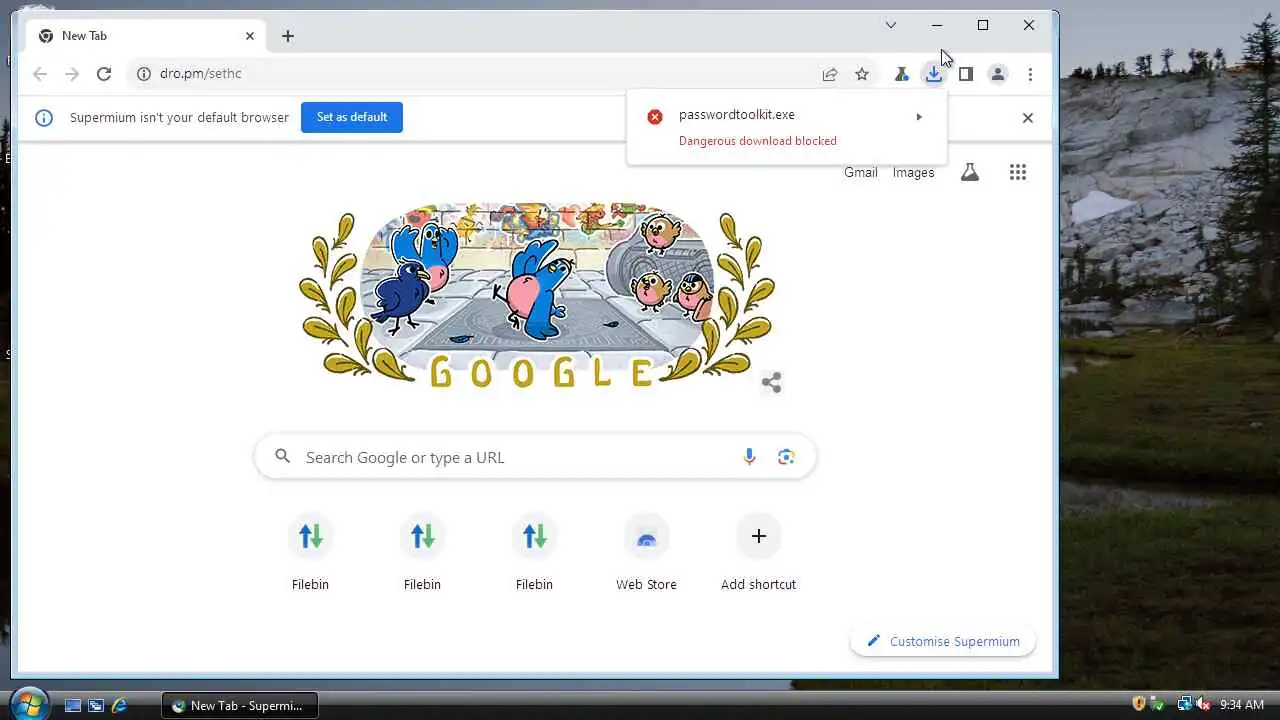Share the Google doodle

(x=771, y=382)
